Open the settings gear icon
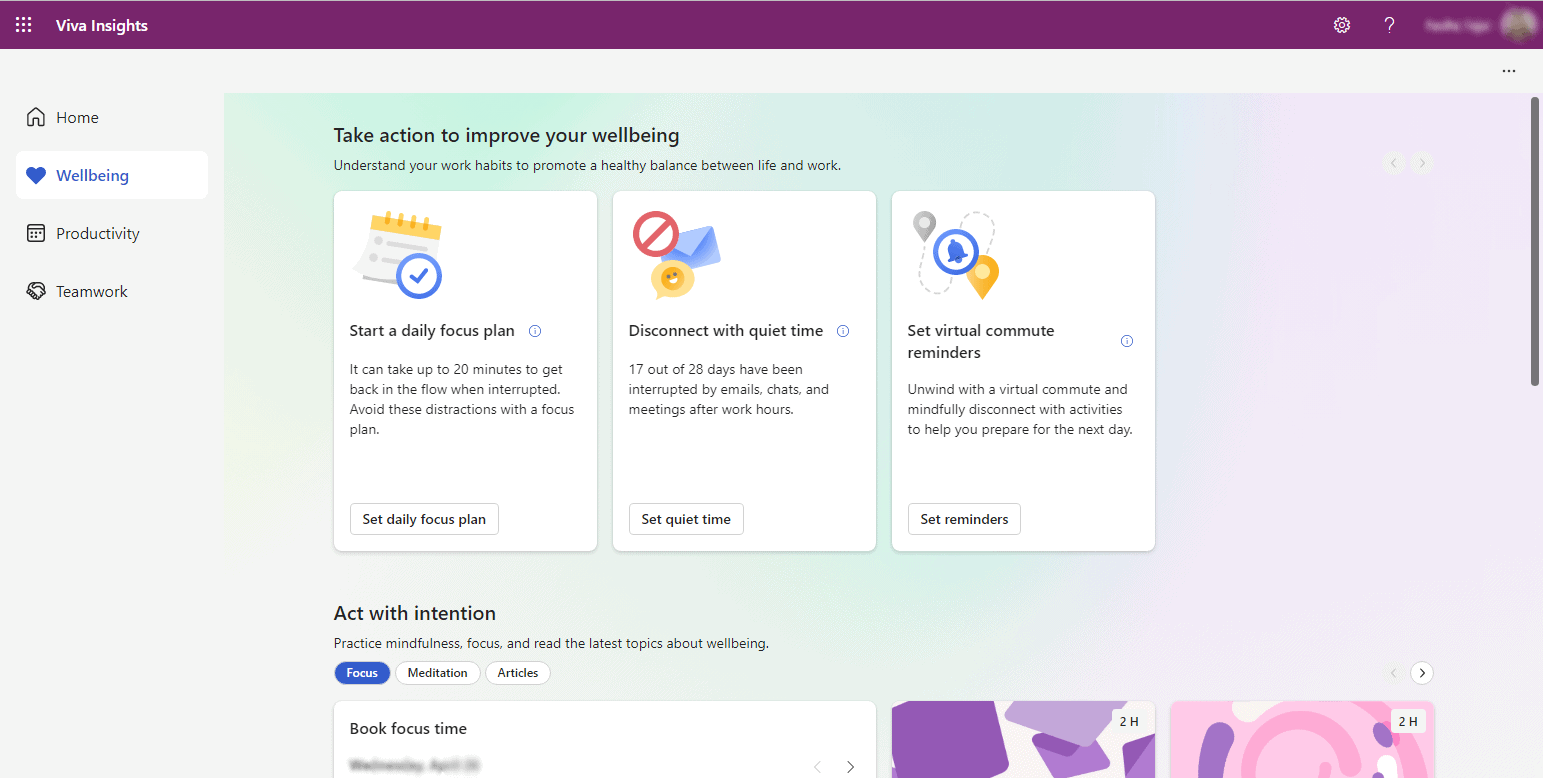The image size is (1543, 778). (x=1342, y=25)
